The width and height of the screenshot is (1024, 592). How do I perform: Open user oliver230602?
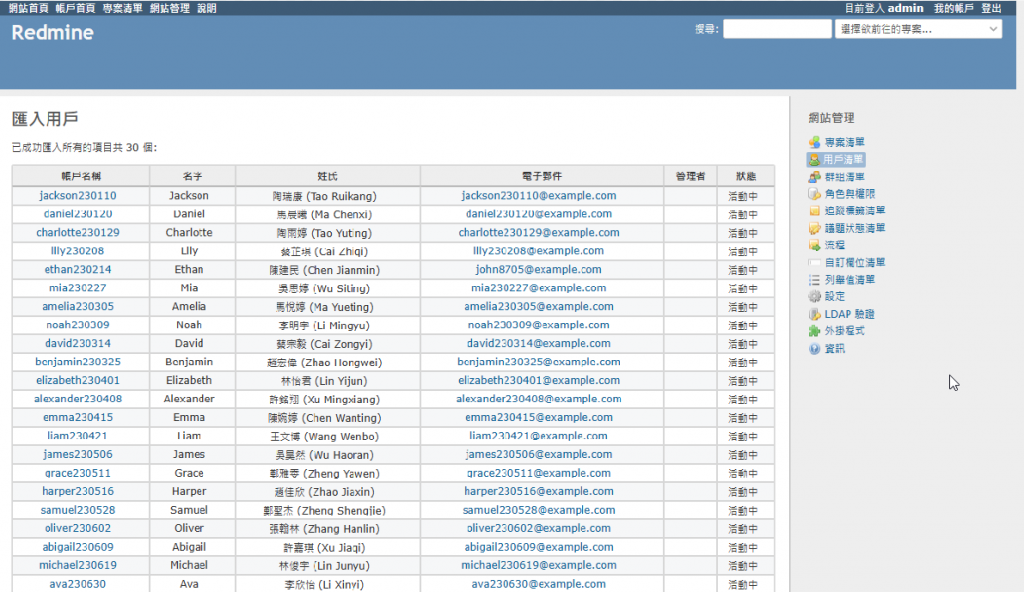point(78,528)
